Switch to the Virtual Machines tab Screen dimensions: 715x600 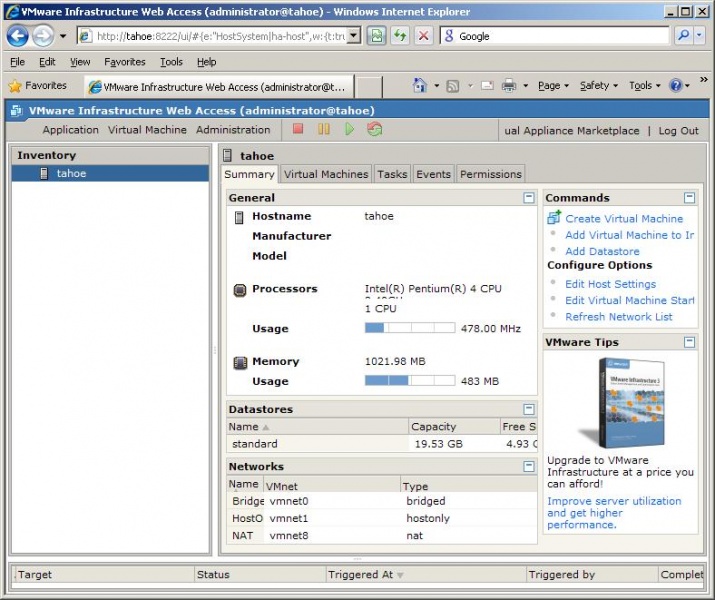point(326,174)
